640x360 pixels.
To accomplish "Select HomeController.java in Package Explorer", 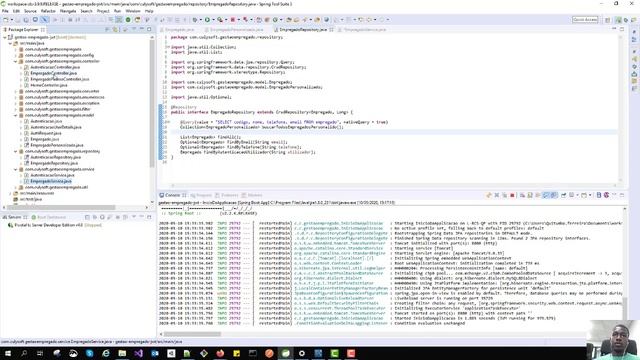I will [x=49, y=85].
